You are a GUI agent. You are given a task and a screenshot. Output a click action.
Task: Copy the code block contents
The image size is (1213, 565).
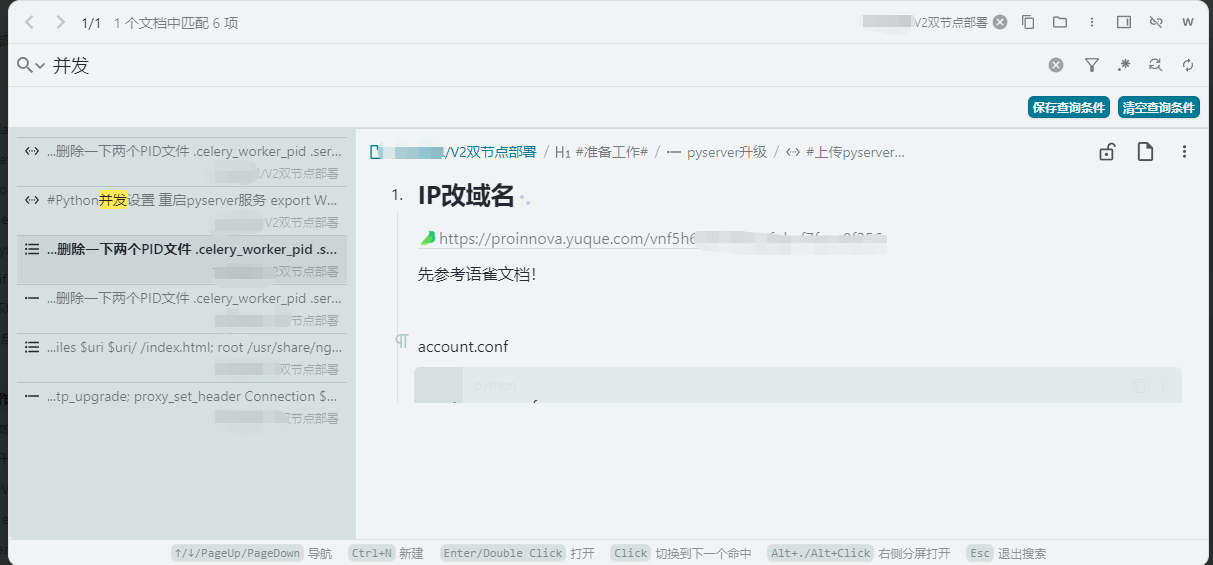pyautogui.click(x=1139, y=386)
